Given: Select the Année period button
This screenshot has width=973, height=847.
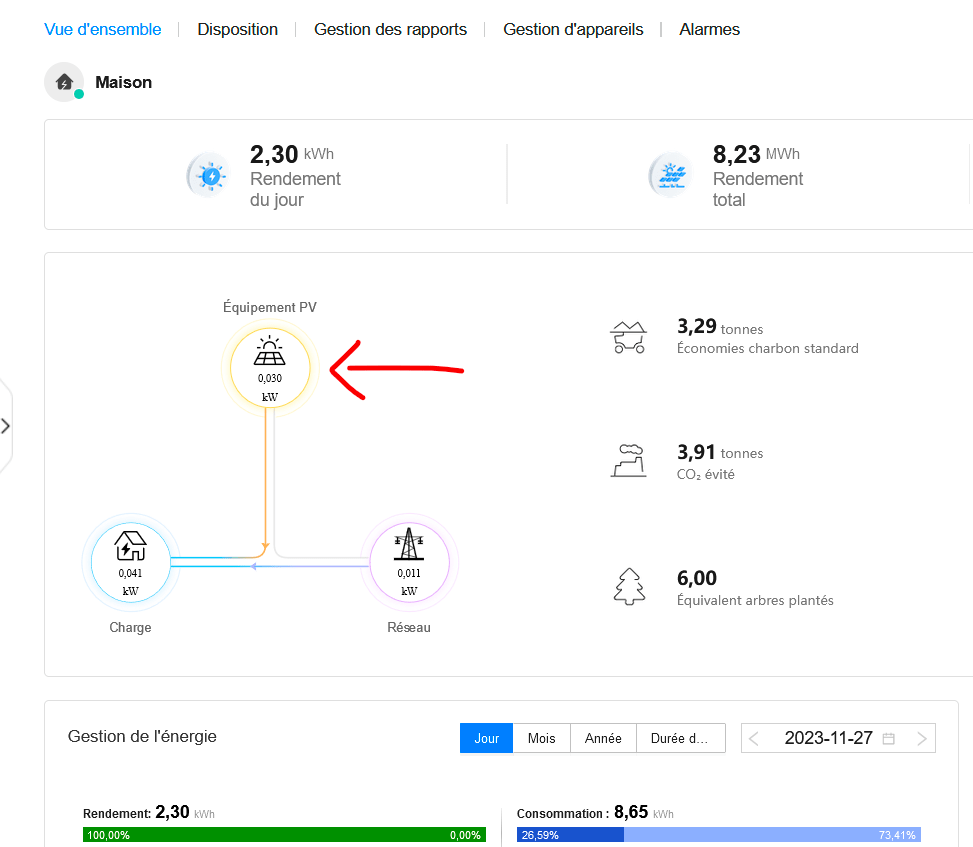Looking at the screenshot, I should point(603,739).
